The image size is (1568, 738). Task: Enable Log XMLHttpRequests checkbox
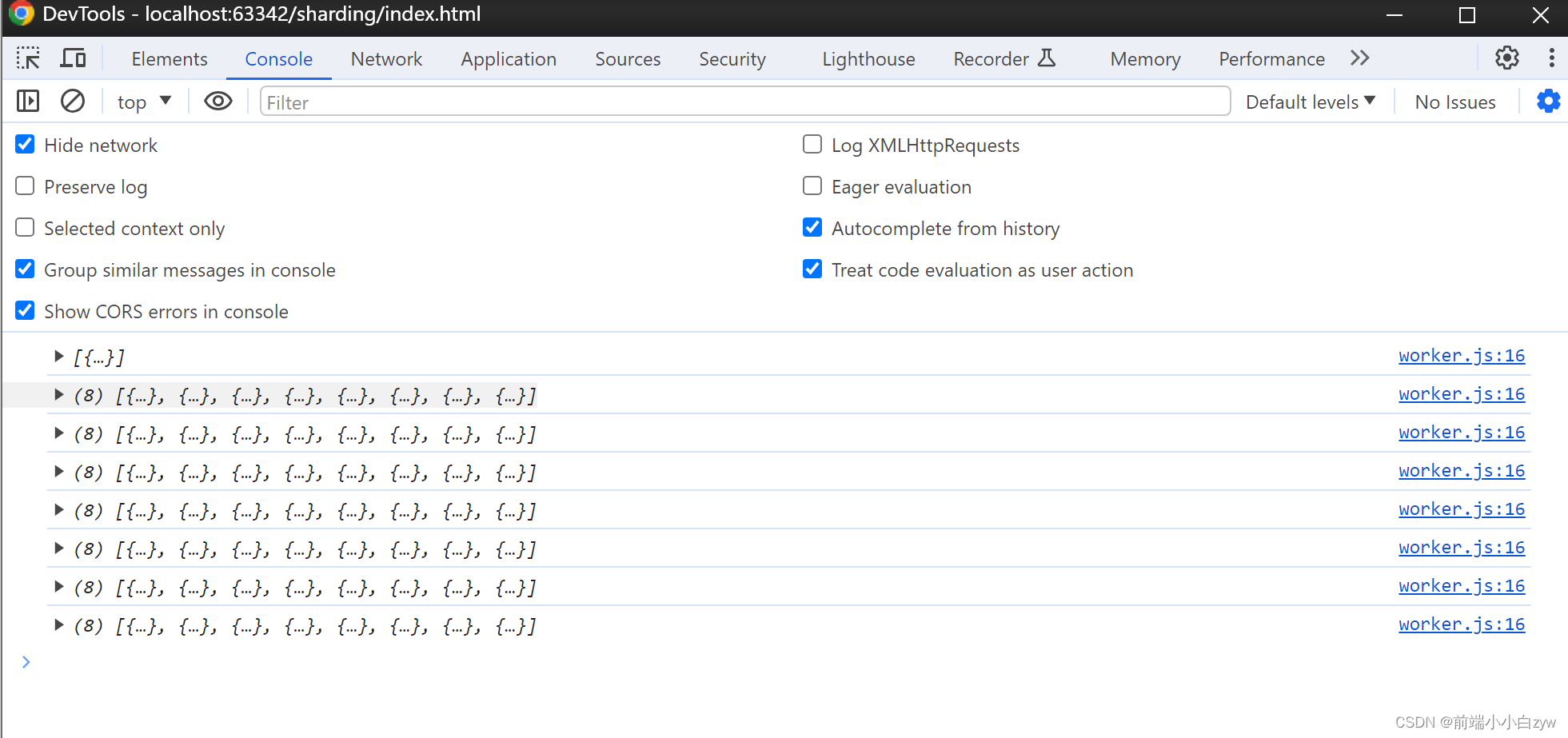click(x=812, y=145)
